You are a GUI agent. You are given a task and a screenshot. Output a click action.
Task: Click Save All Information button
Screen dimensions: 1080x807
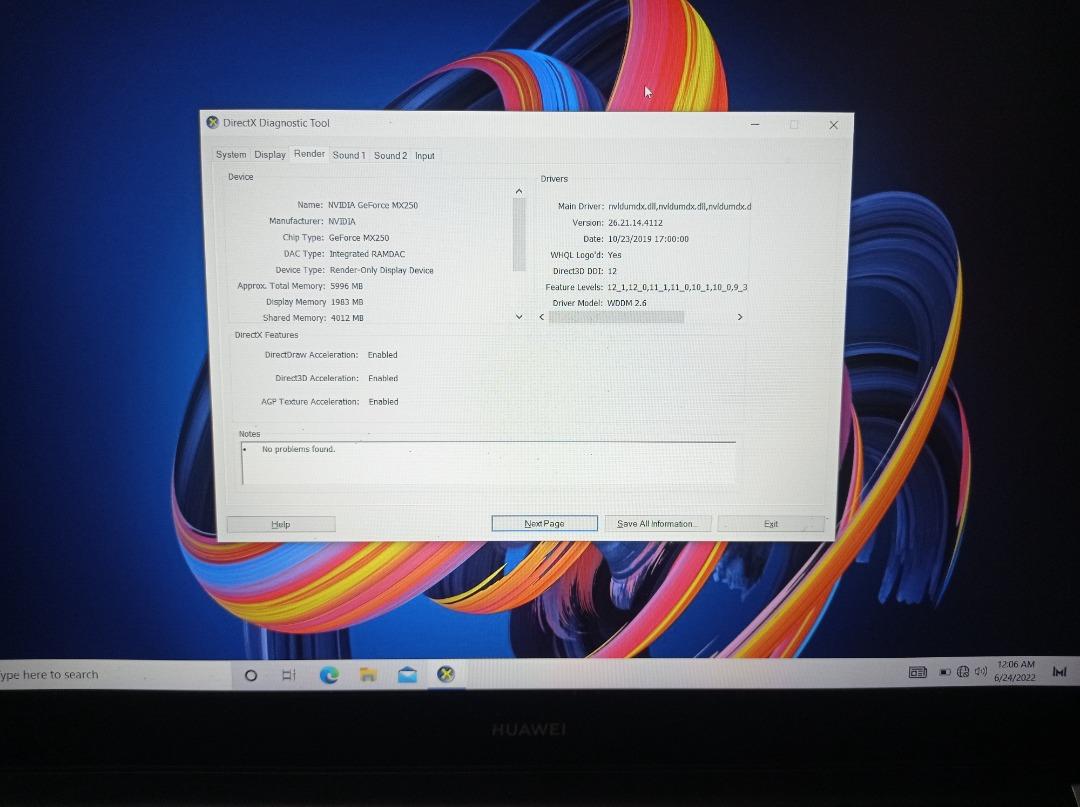656,524
